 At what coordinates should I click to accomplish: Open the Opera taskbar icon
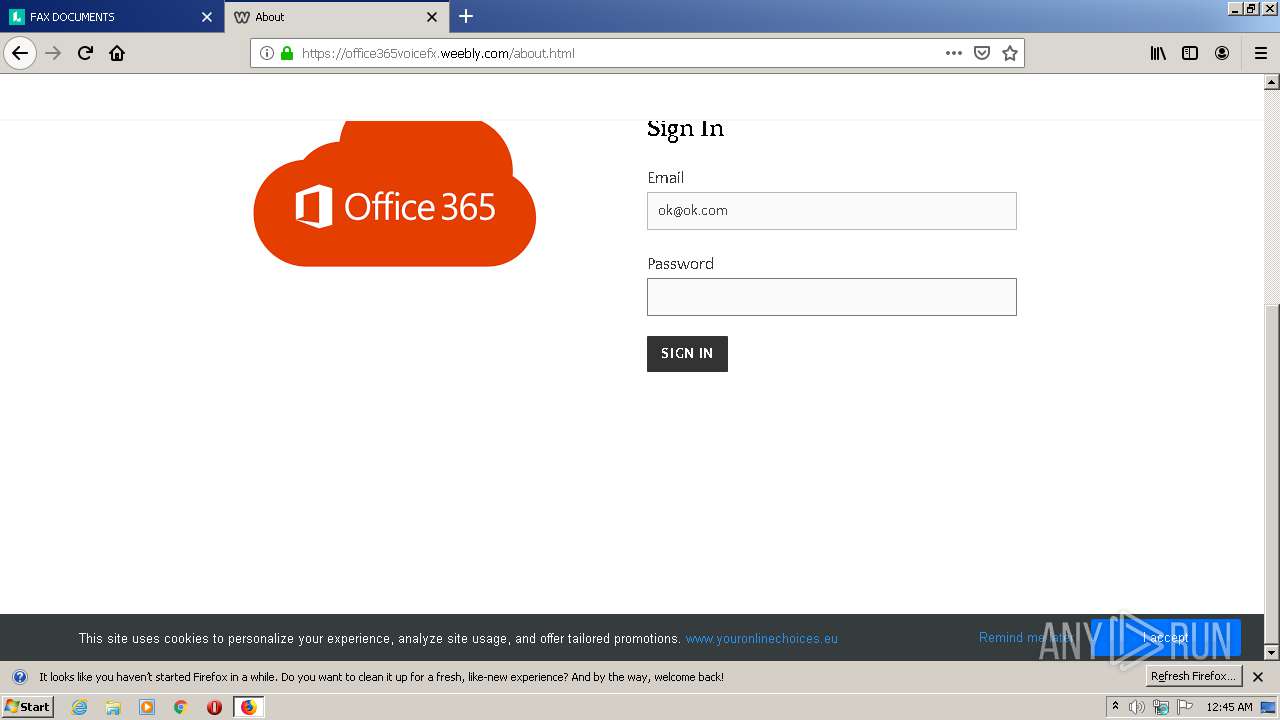tap(214, 707)
